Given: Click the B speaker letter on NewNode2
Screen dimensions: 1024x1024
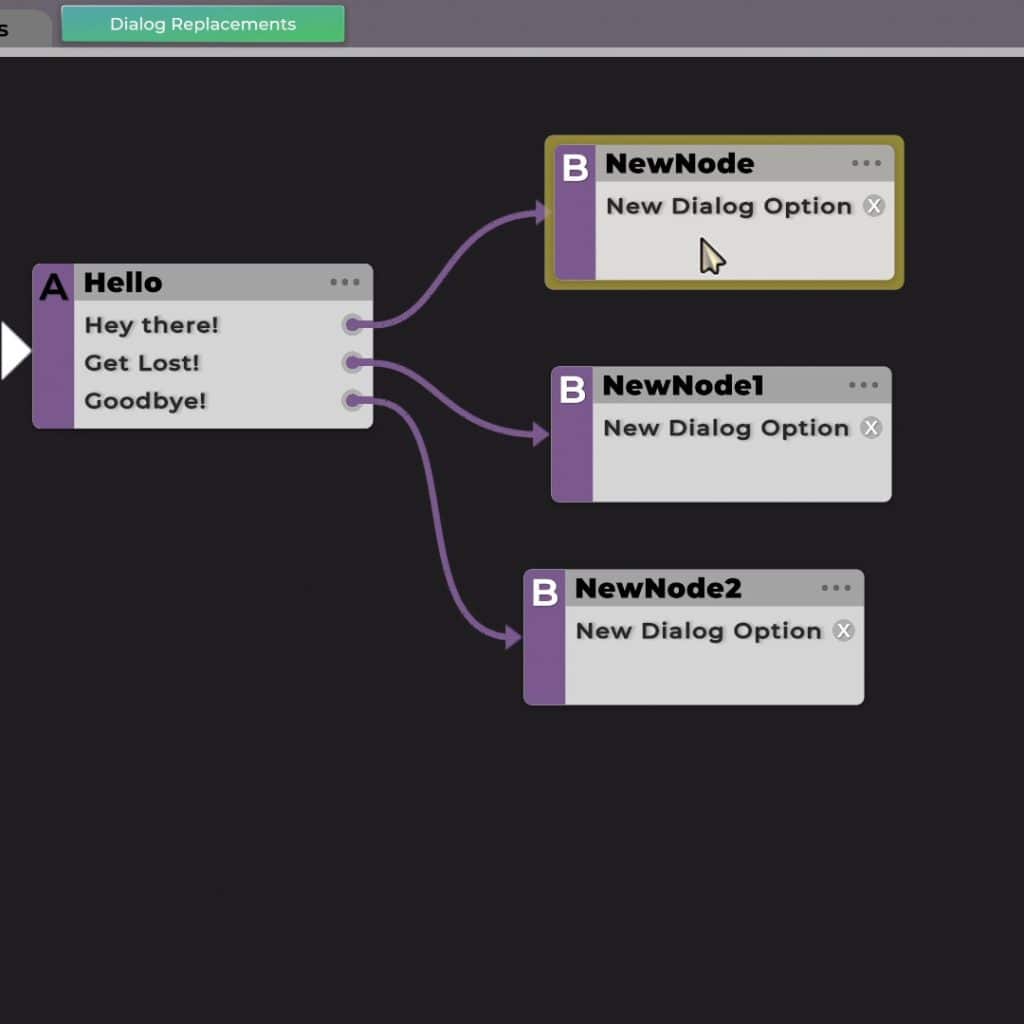Looking at the screenshot, I should (x=544, y=594).
